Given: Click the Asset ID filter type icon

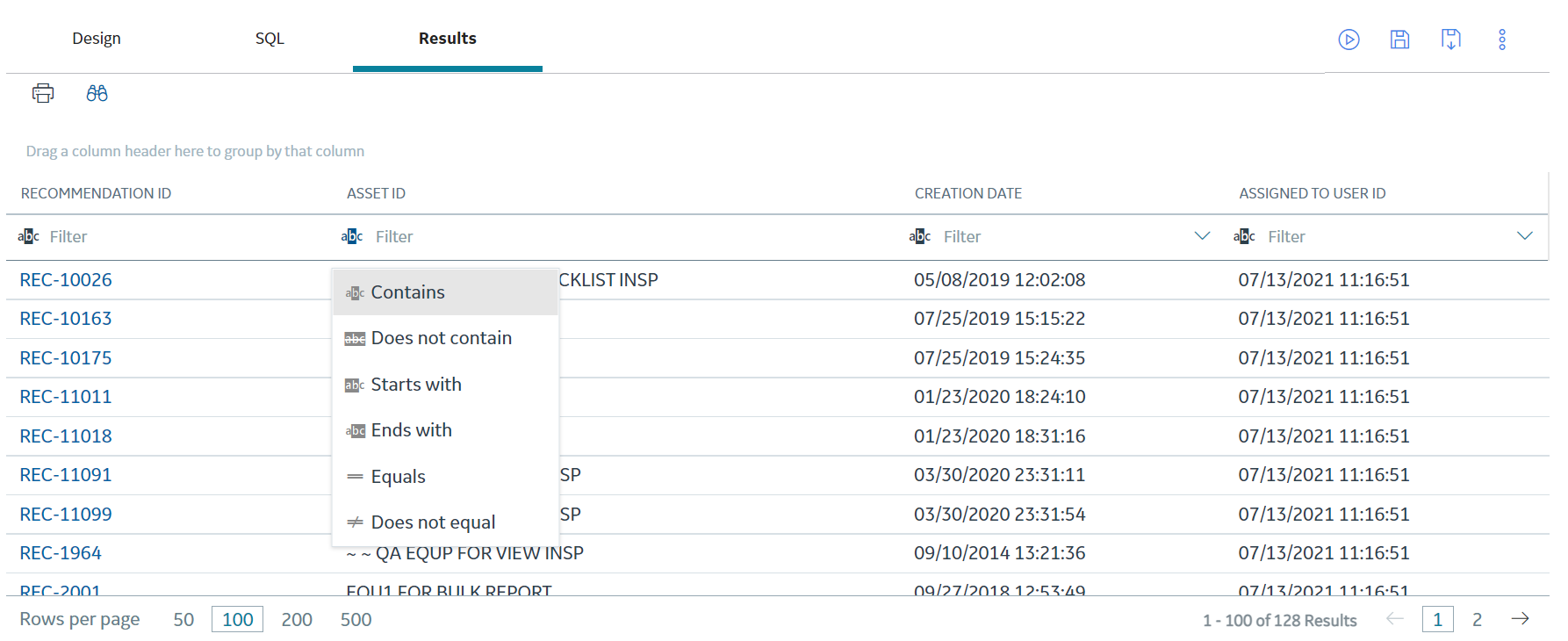Looking at the screenshot, I should [x=352, y=236].
